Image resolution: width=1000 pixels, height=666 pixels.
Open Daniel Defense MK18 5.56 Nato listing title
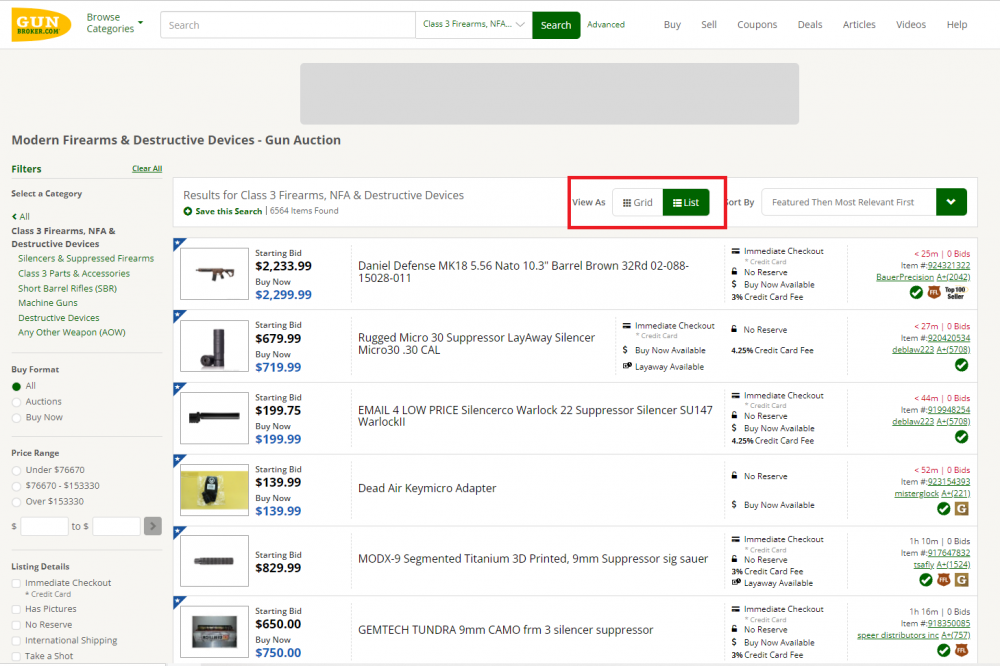[x=523, y=272]
